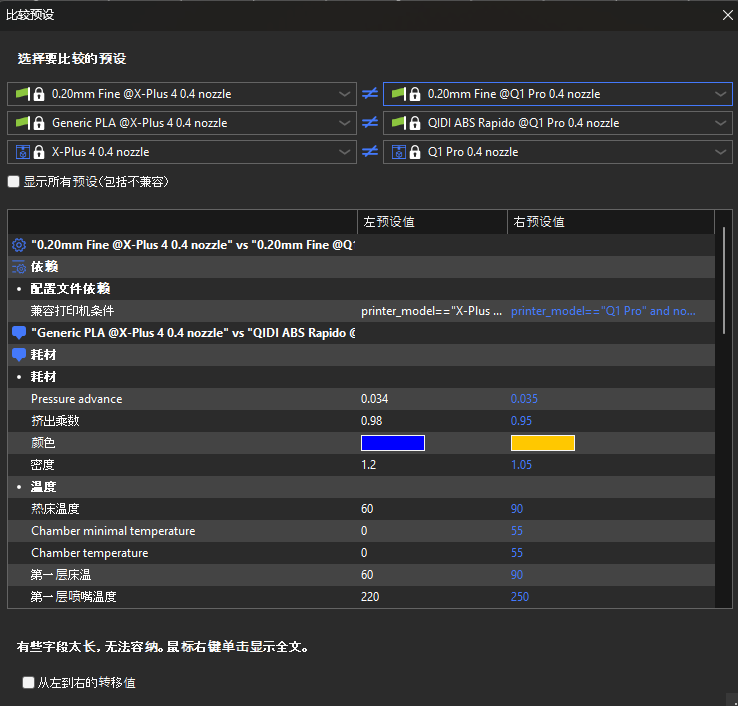738x706 pixels.
Task: Select the 兼容打印机条件 row label
Action: coord(72,311)
